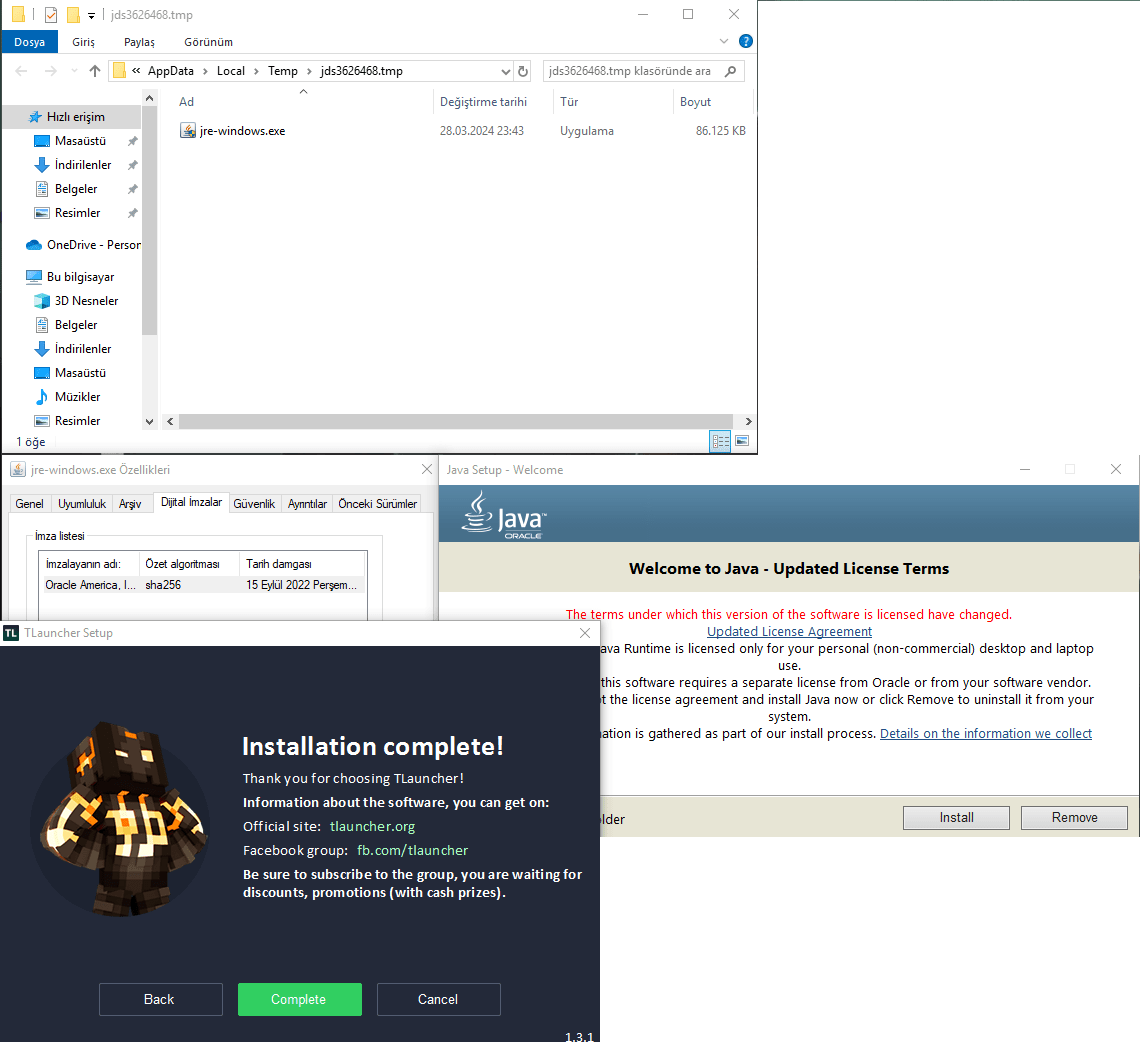Screen dimensions: 1140x1042
Task: Select the Oracle America signature row
Action: [x=203, y=585]
